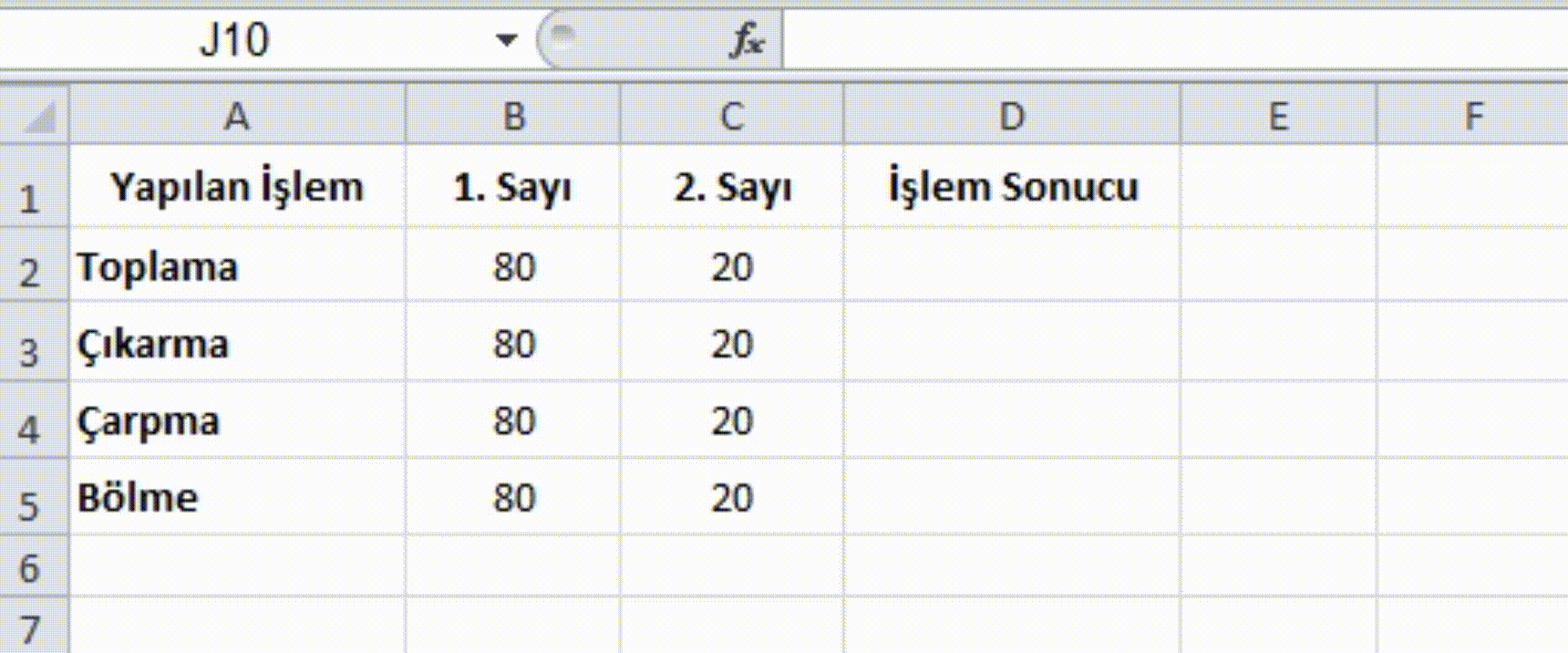Select column A header
The height and width of the screenshot is (653, 1568).
pyautogui.click(x=236, y=116)
